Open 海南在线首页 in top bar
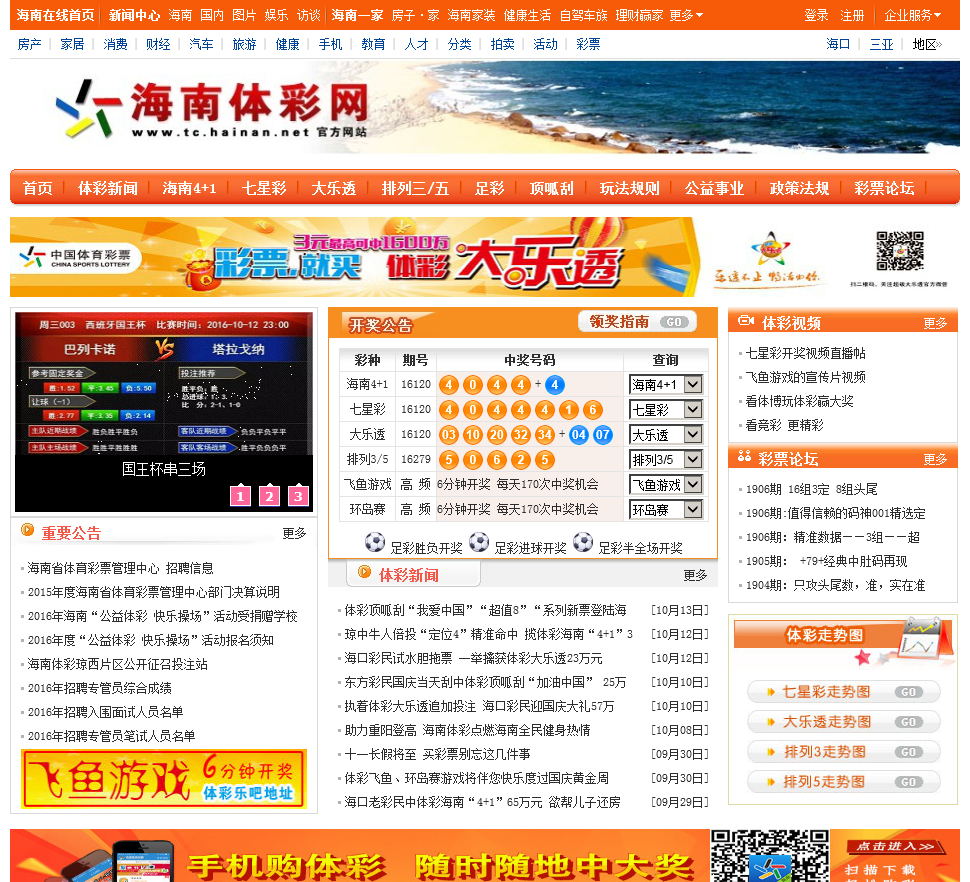The image size is (970, 882). pos(56,15)
